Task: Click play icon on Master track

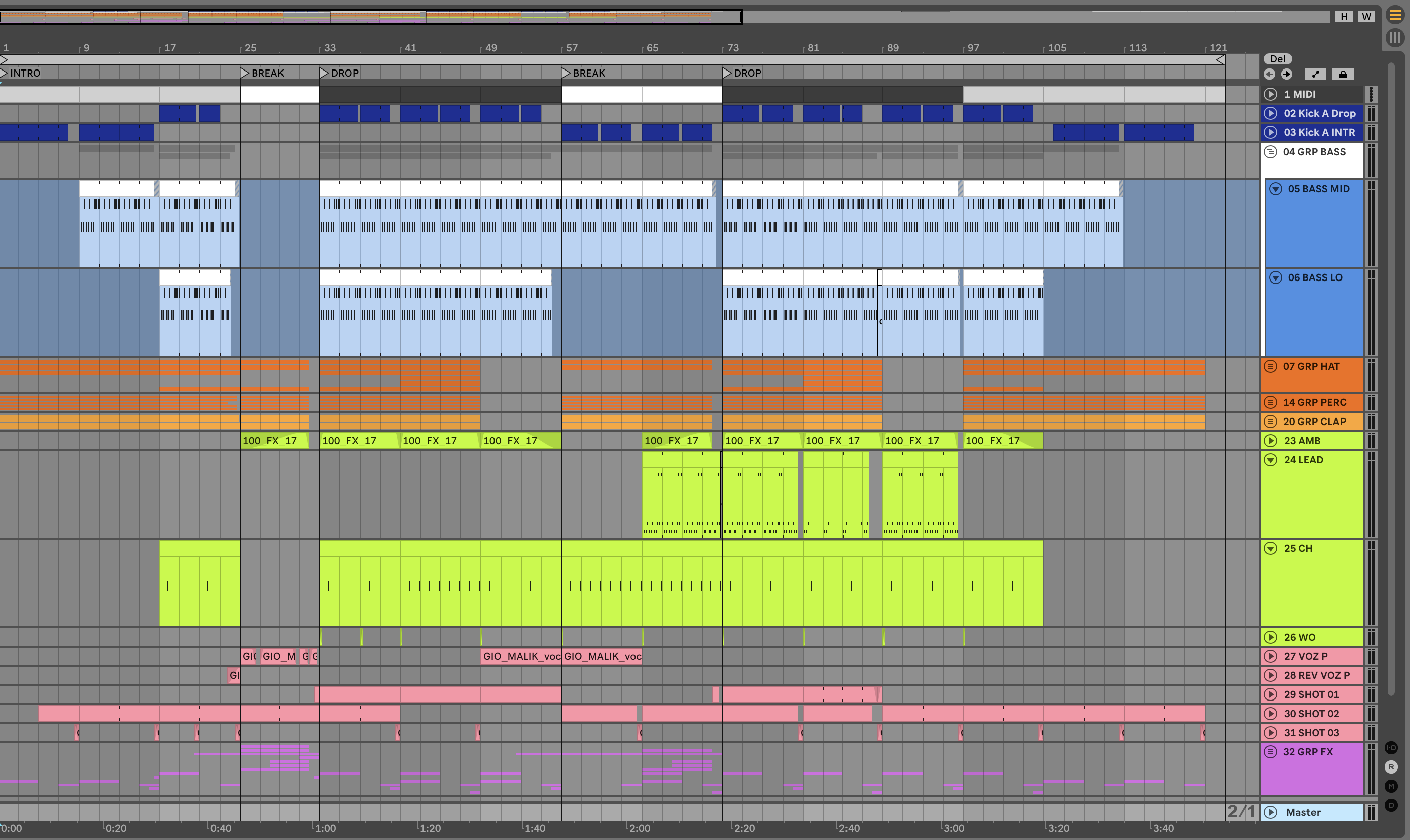Action: (1271, 812)
